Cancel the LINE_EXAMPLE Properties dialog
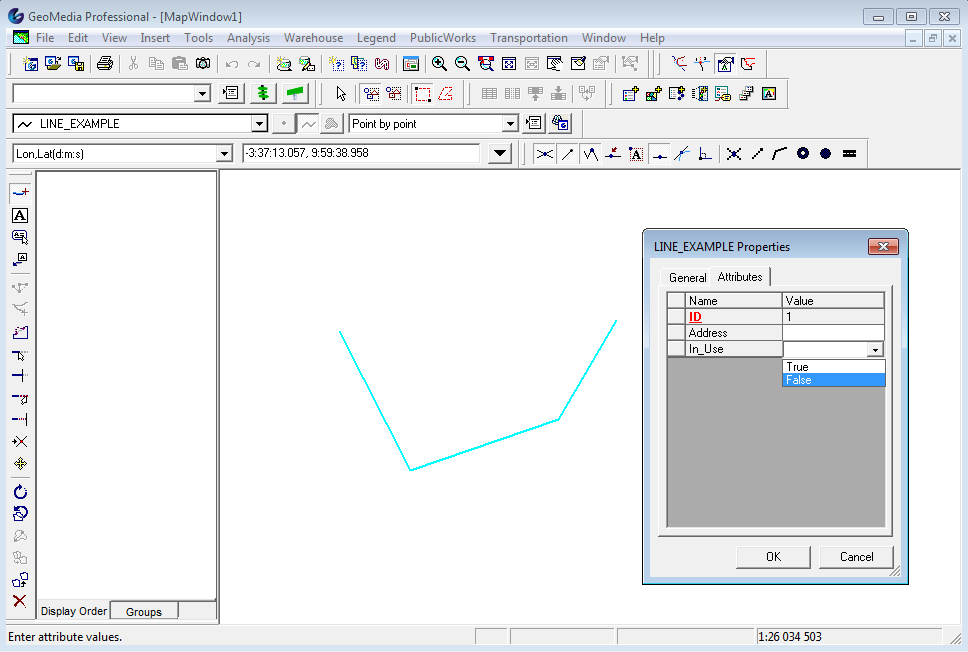Screen dimensions: 968x652 tap(856, 557)
